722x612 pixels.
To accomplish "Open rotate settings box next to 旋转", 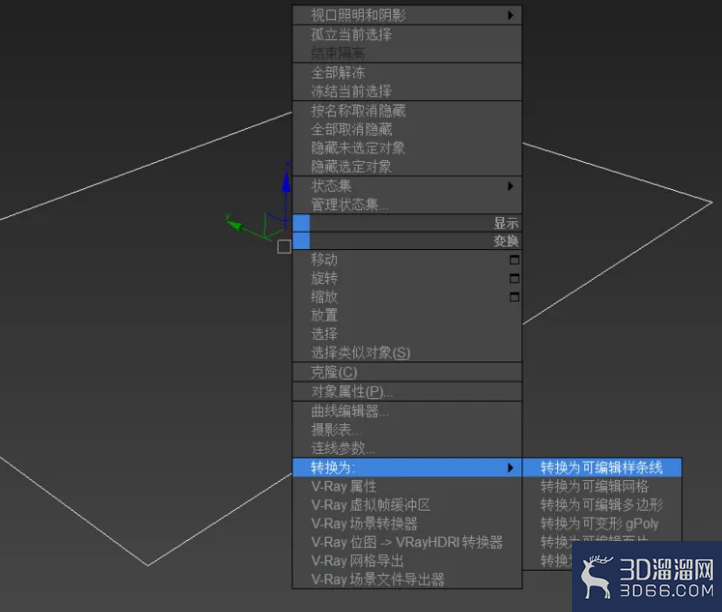I will 514,279.
